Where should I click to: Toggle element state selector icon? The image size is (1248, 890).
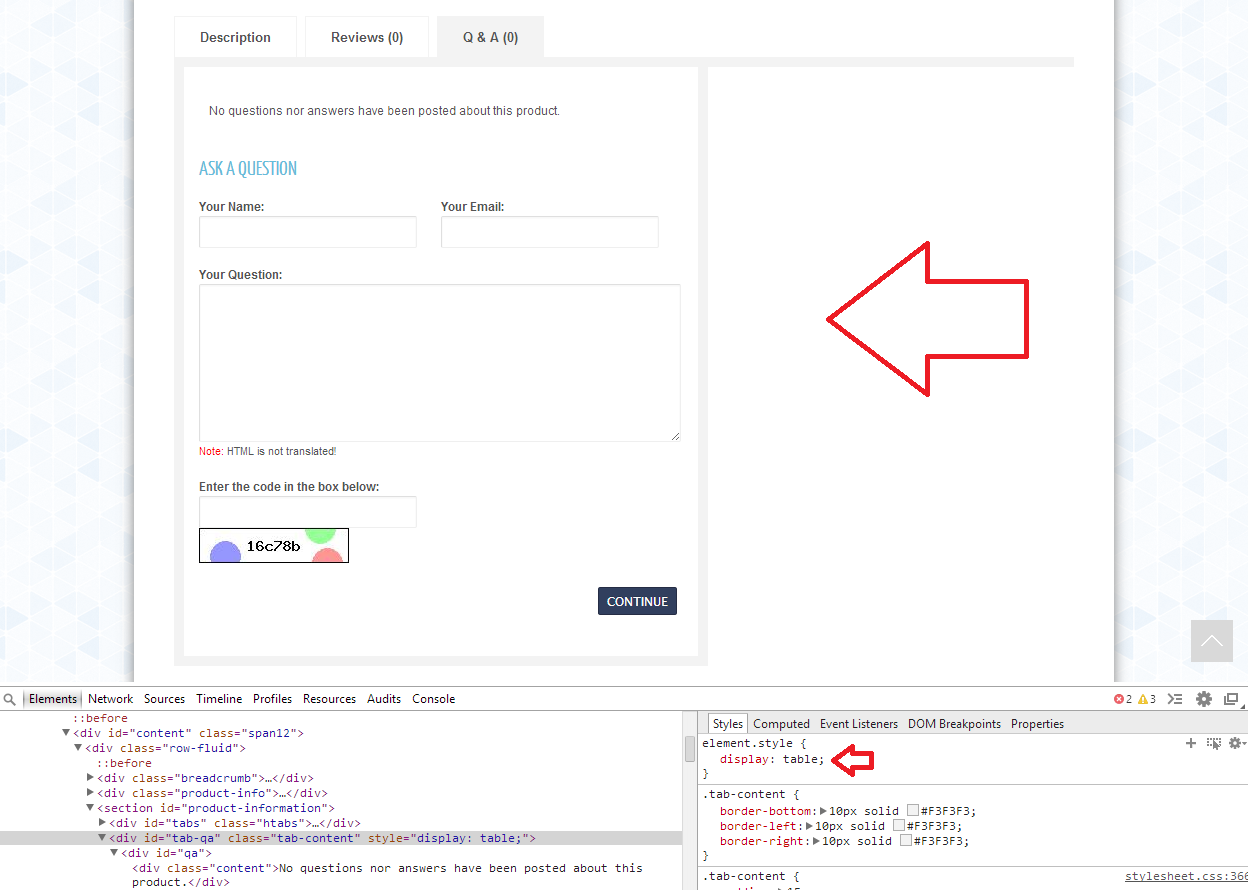point(1214,743)
